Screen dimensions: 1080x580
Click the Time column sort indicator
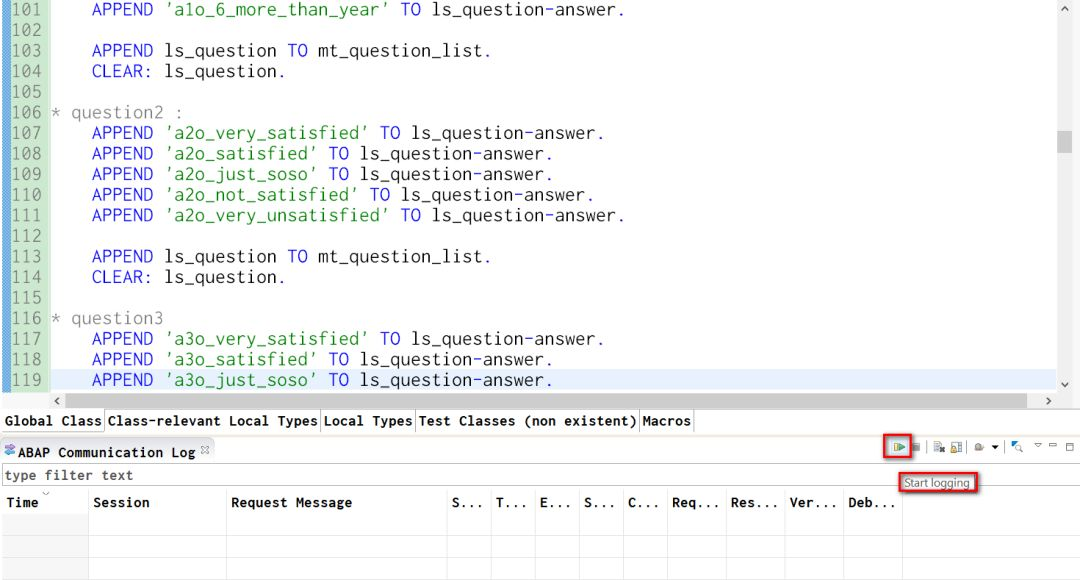tap(46, 493)
